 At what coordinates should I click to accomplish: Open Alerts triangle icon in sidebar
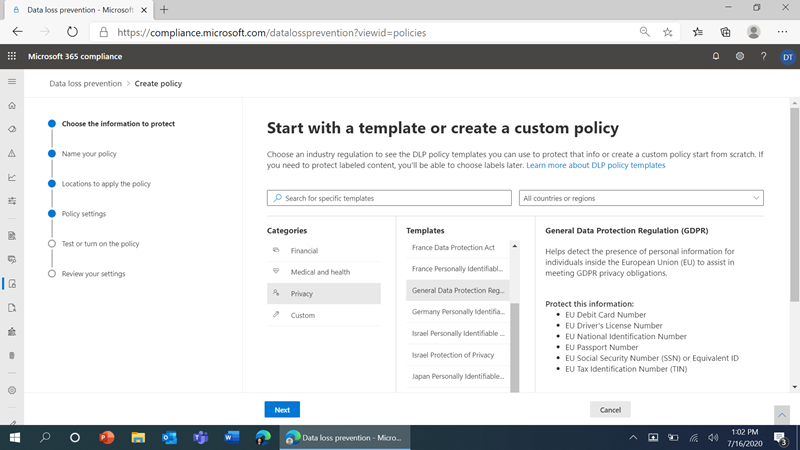(12, 153)
